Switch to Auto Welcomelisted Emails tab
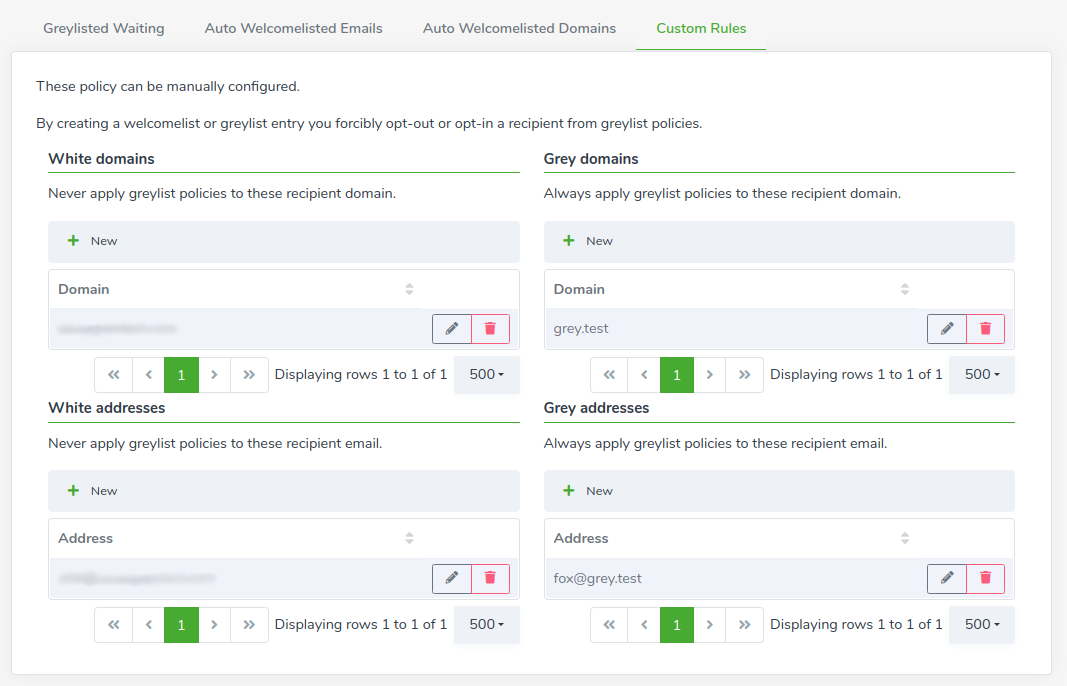This screenshot has width=1067, height=686. coord(293,29)
